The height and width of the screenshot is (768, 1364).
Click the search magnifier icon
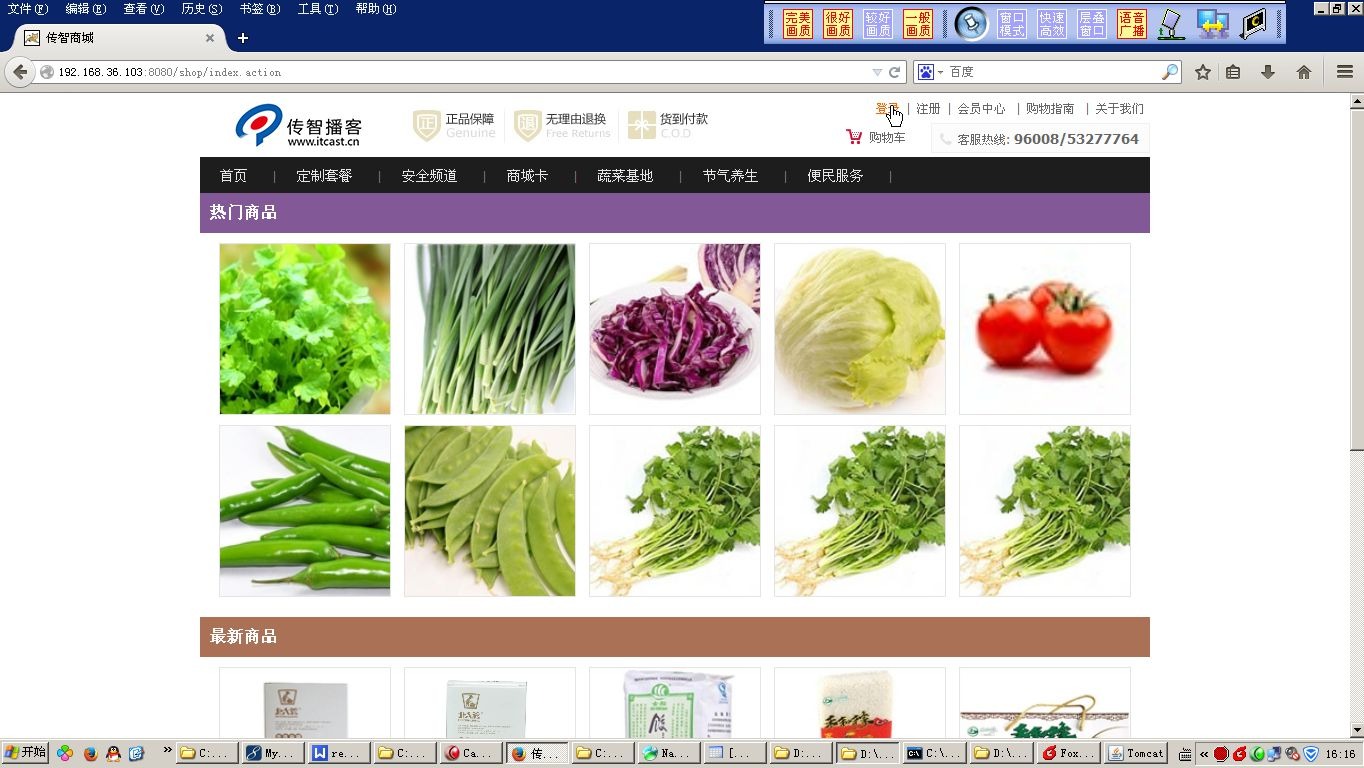(x=1170, y=72)
